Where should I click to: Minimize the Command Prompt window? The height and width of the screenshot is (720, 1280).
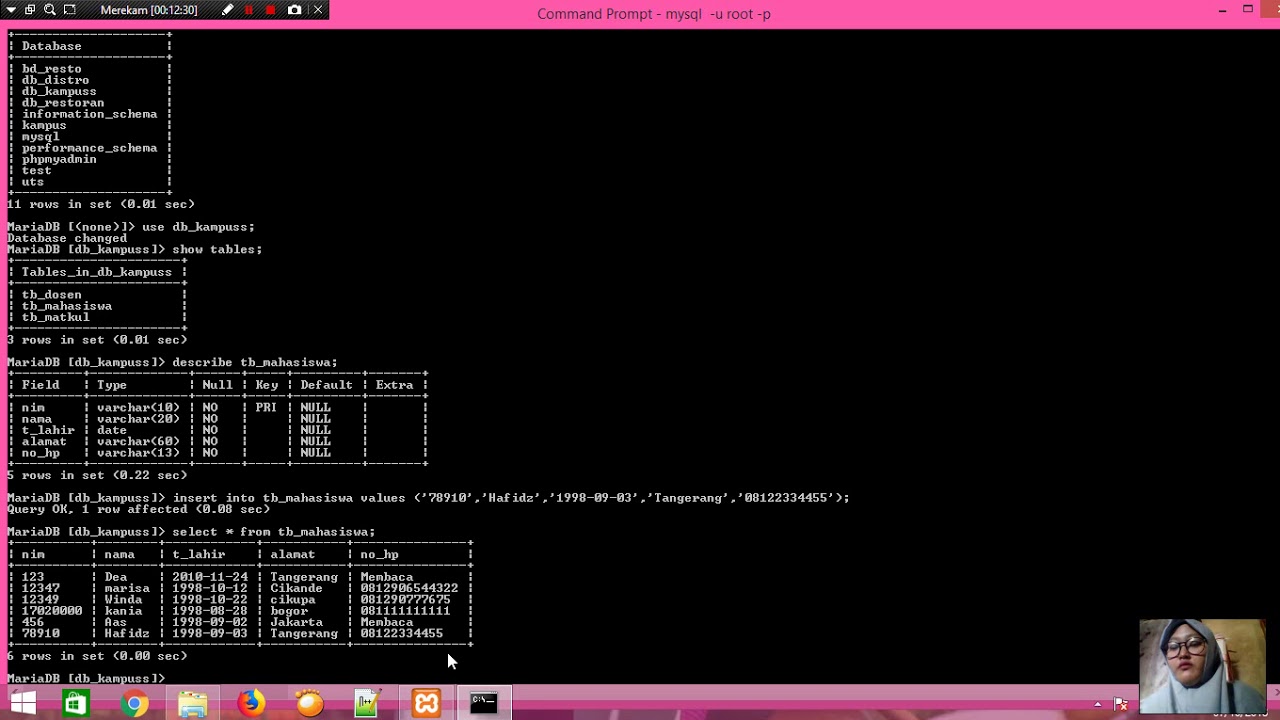tap(1222, 10)
